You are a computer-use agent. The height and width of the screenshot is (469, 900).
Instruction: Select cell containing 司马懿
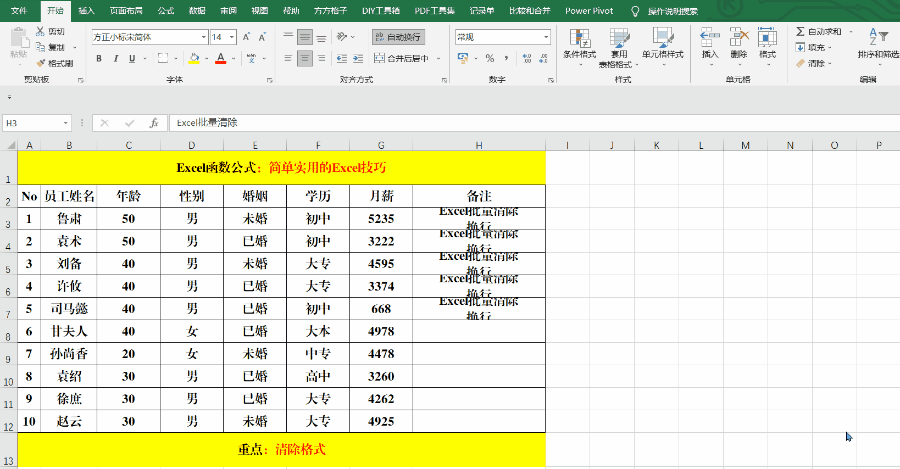pyautogui.click(x=69, y=308)
